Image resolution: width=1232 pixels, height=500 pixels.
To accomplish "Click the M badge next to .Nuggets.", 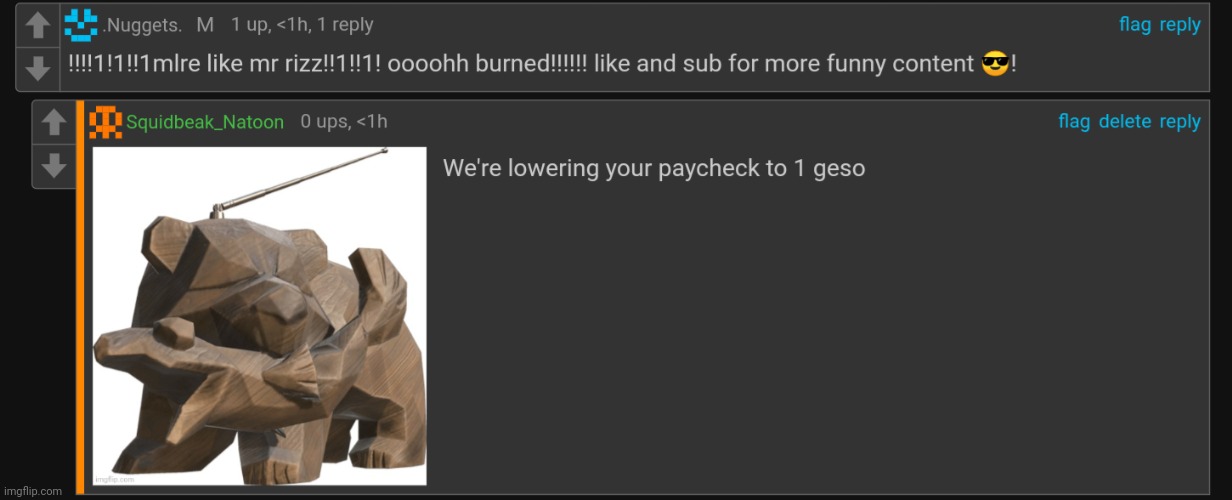I will (x=205, y=25).
